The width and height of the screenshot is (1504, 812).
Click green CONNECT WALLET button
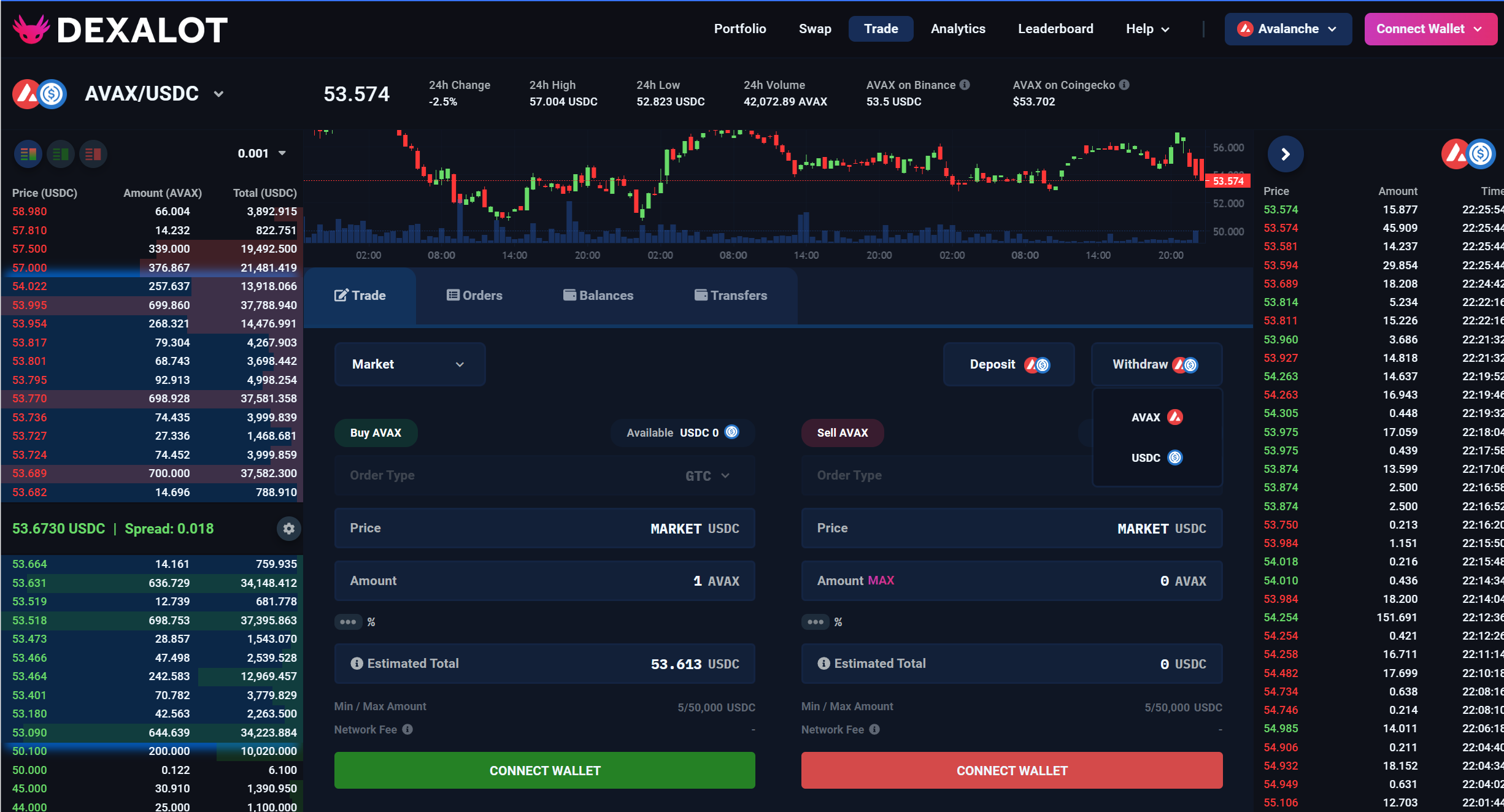pos(545,770)
